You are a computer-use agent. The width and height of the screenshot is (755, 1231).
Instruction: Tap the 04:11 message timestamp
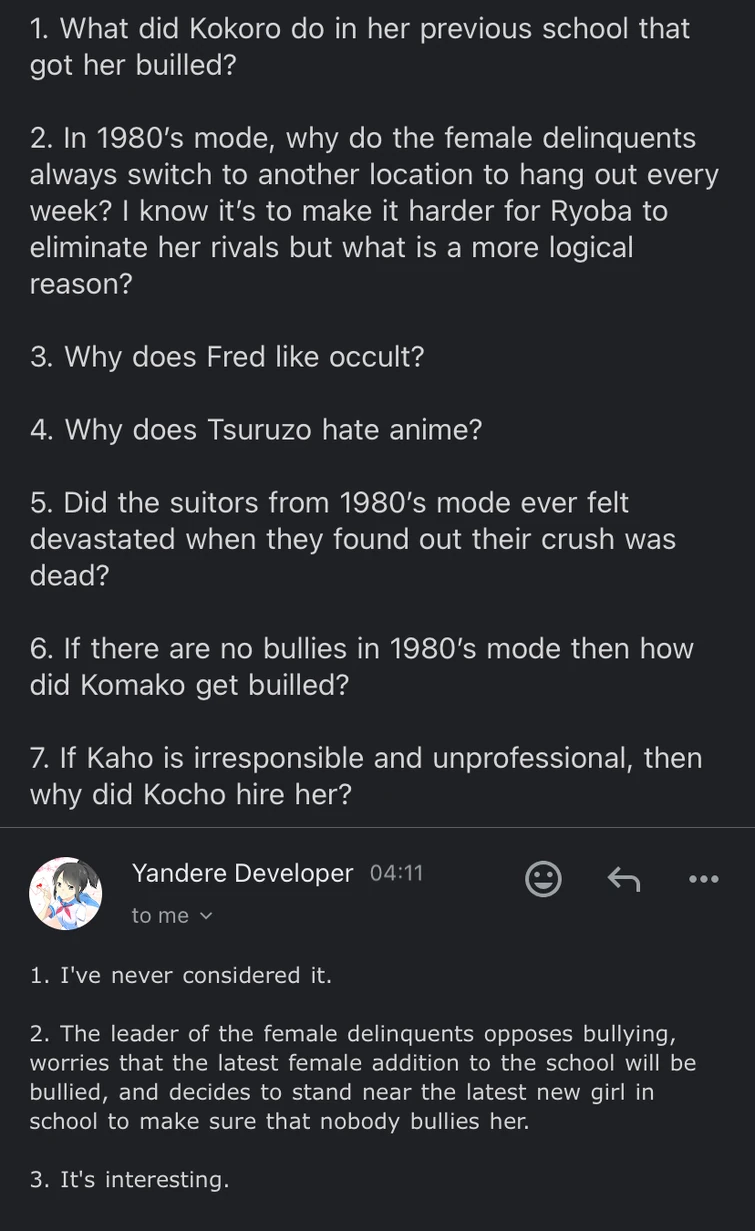(396, 873)
